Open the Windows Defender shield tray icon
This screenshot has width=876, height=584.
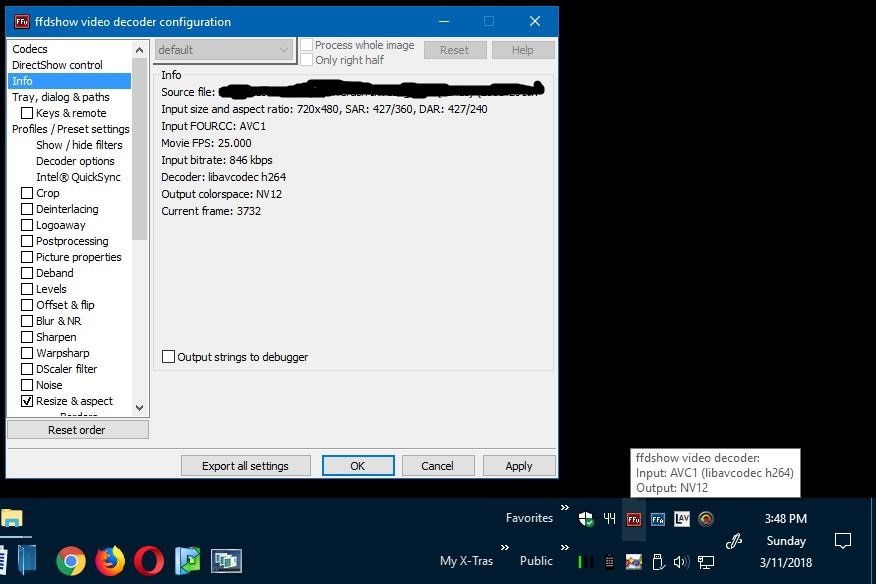pyautogui.click(x=585, y=519)
